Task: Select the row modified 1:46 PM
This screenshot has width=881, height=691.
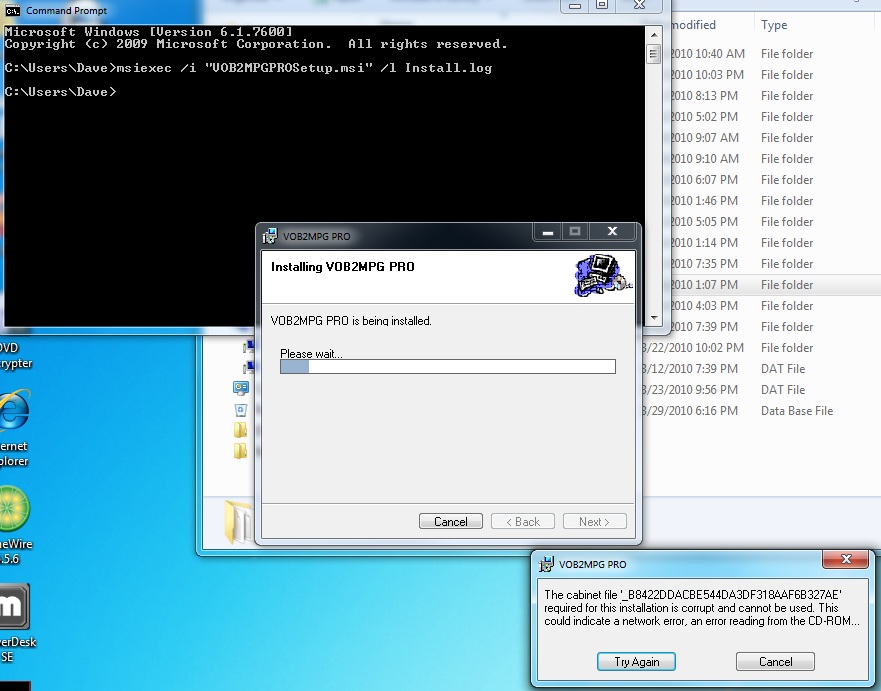Action: click(x=774, y=201)
